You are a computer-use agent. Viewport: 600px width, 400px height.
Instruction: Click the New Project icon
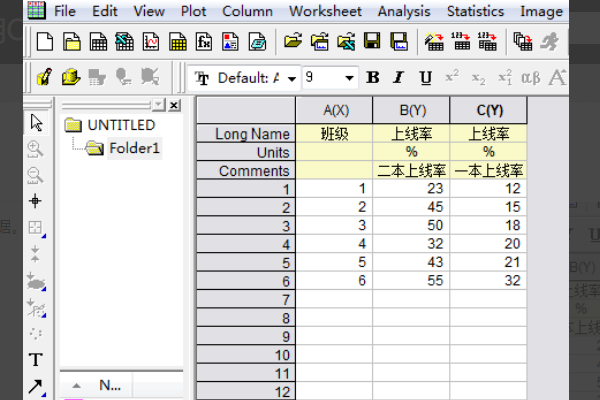coord(45,41)
